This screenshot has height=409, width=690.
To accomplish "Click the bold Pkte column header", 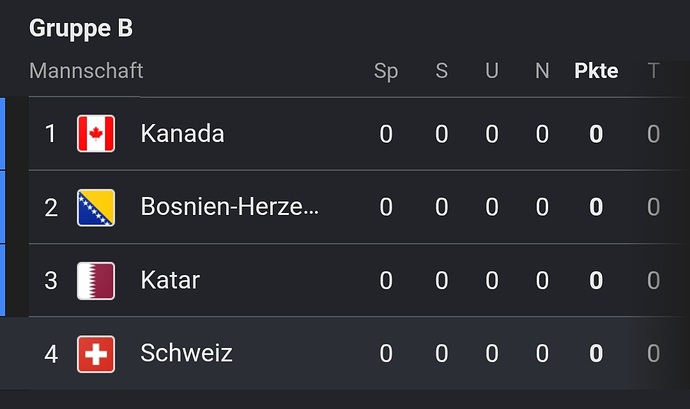I will (x=596, y=71).
